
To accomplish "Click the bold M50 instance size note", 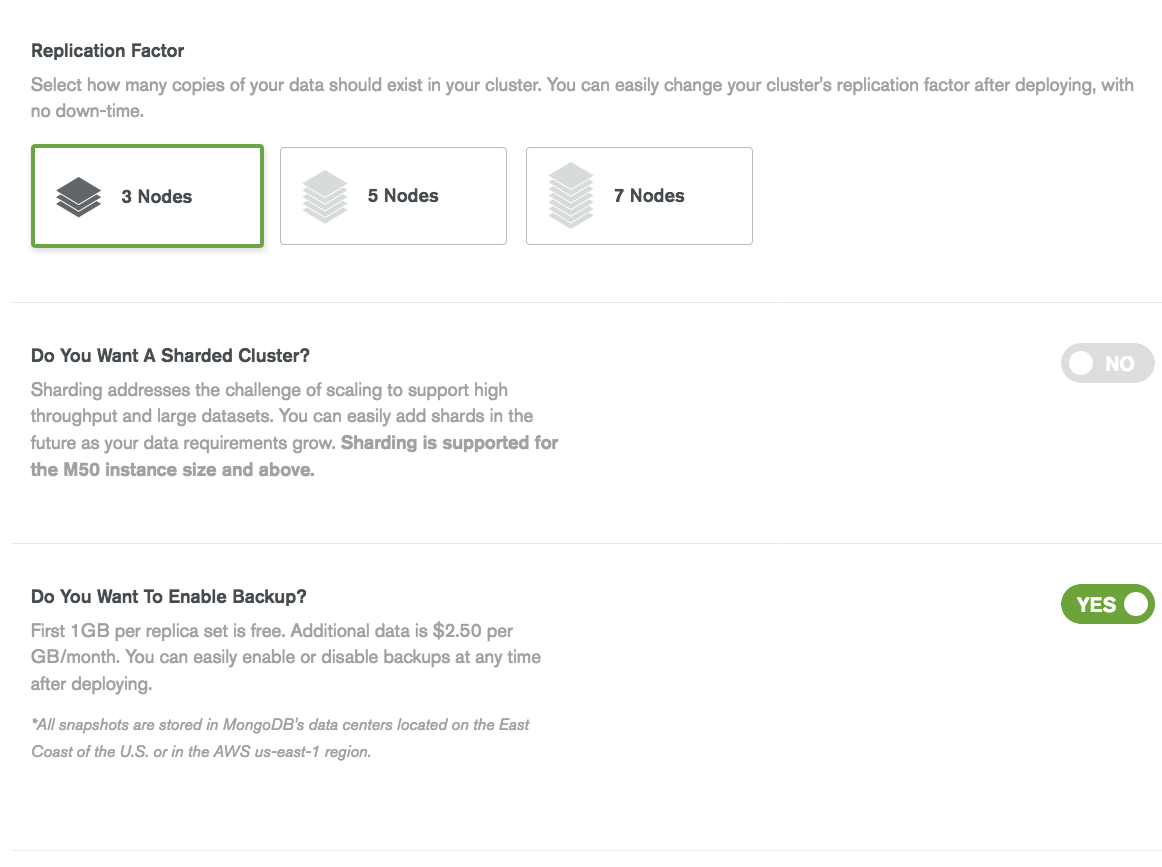I will [x=294, y=456].
